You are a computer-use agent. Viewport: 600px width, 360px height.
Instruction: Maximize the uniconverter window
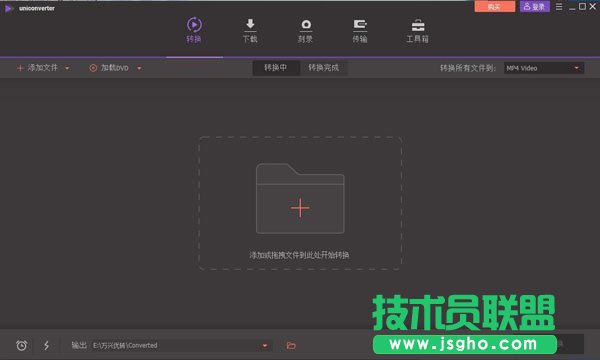[x=582, y=7]
